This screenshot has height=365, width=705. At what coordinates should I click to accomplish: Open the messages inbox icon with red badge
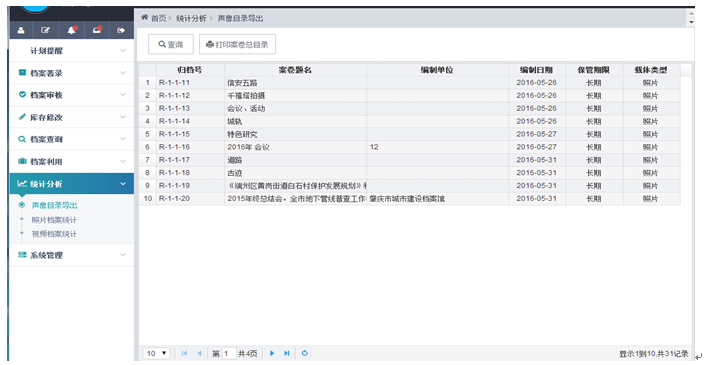click(x=97, y=30)
